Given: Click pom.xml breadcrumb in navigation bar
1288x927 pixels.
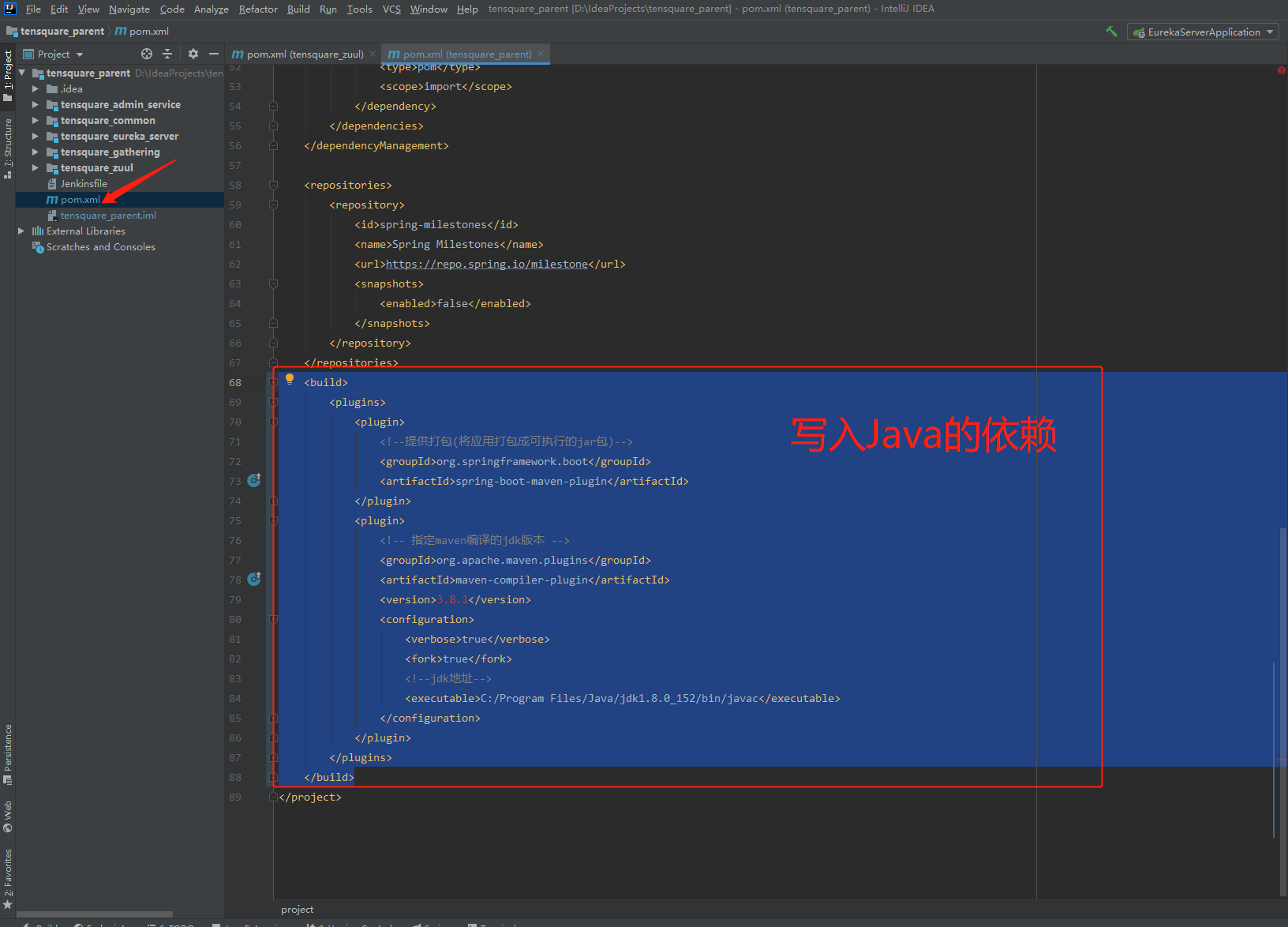Looking at the screenshot, I should [142, 32].
